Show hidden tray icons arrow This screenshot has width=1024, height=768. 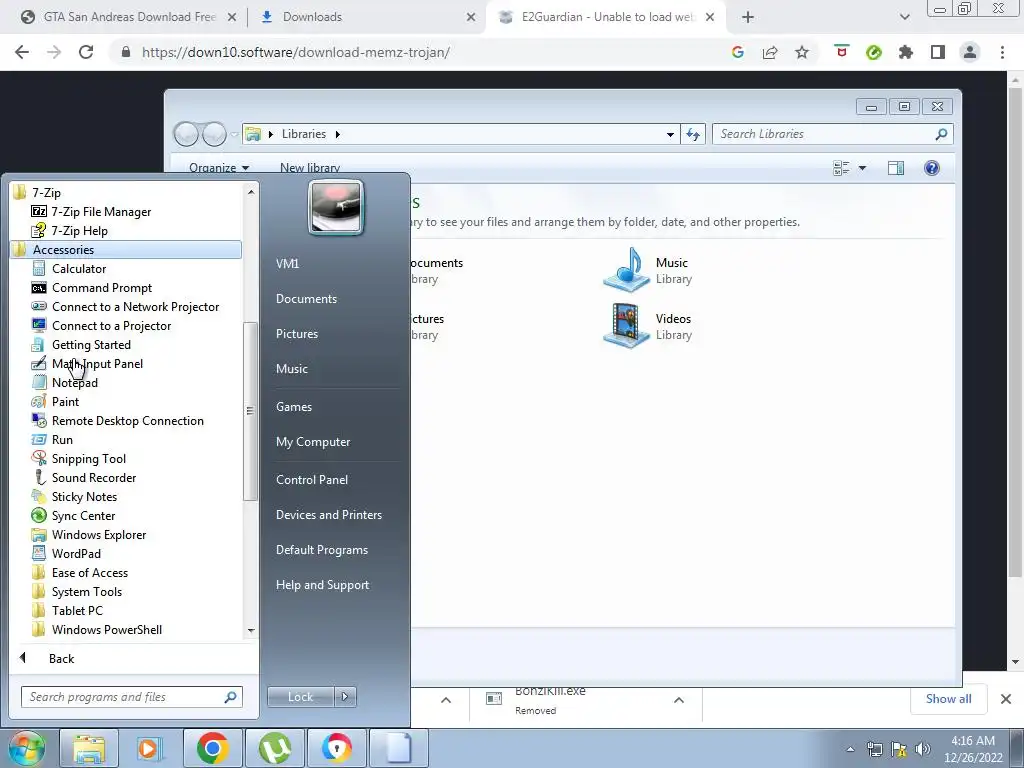click(850, 749)
